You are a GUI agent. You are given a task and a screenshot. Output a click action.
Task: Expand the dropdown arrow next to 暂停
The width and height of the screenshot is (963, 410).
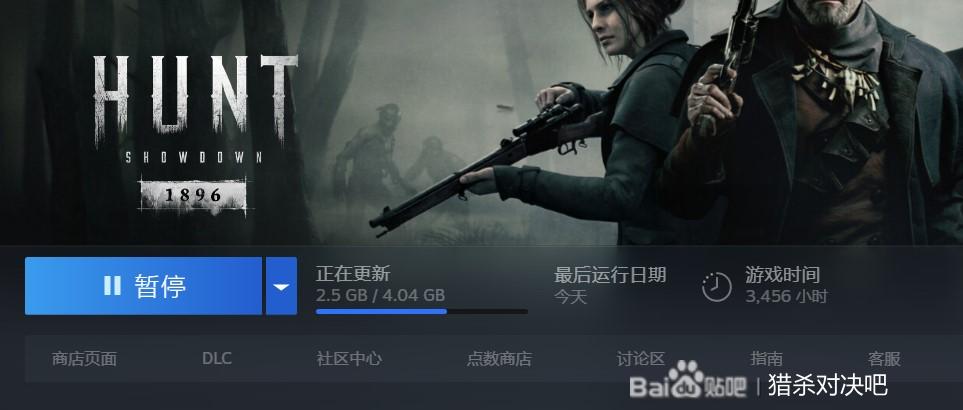point(281,286)
